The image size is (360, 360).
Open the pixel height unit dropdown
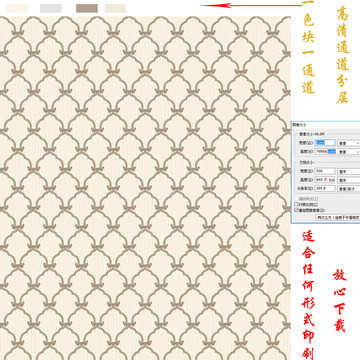click(349, 151)
